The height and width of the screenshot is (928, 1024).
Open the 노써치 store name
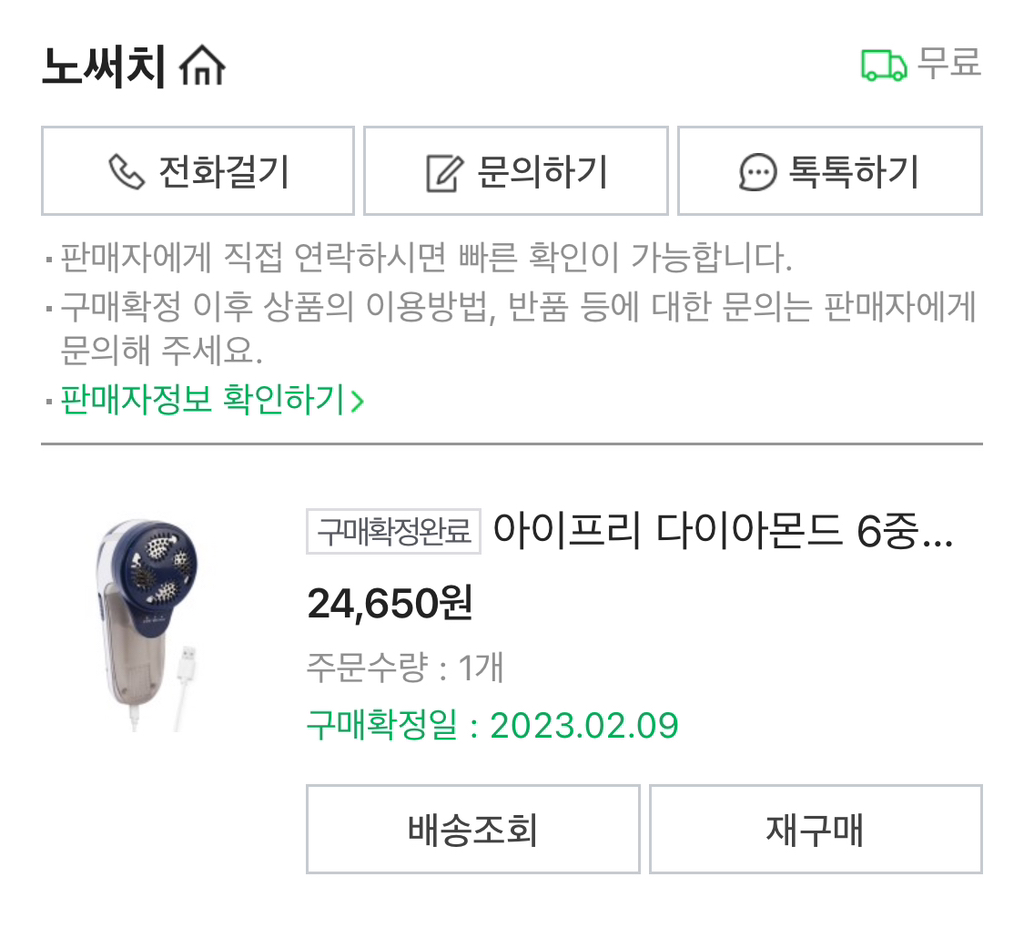pos(103,66)
